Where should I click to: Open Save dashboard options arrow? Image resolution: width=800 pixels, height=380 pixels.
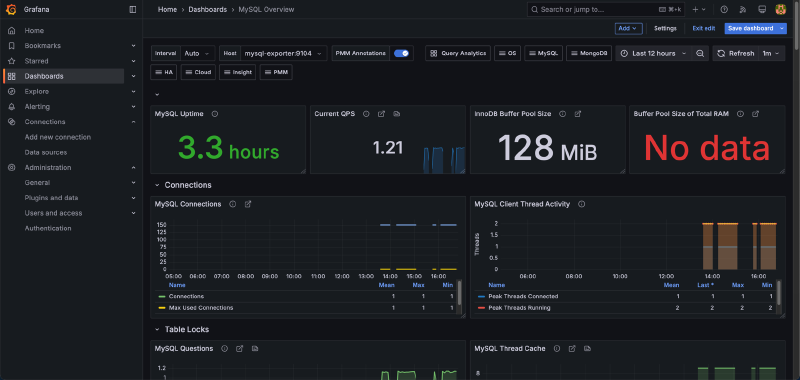click(x=782, y=29)
